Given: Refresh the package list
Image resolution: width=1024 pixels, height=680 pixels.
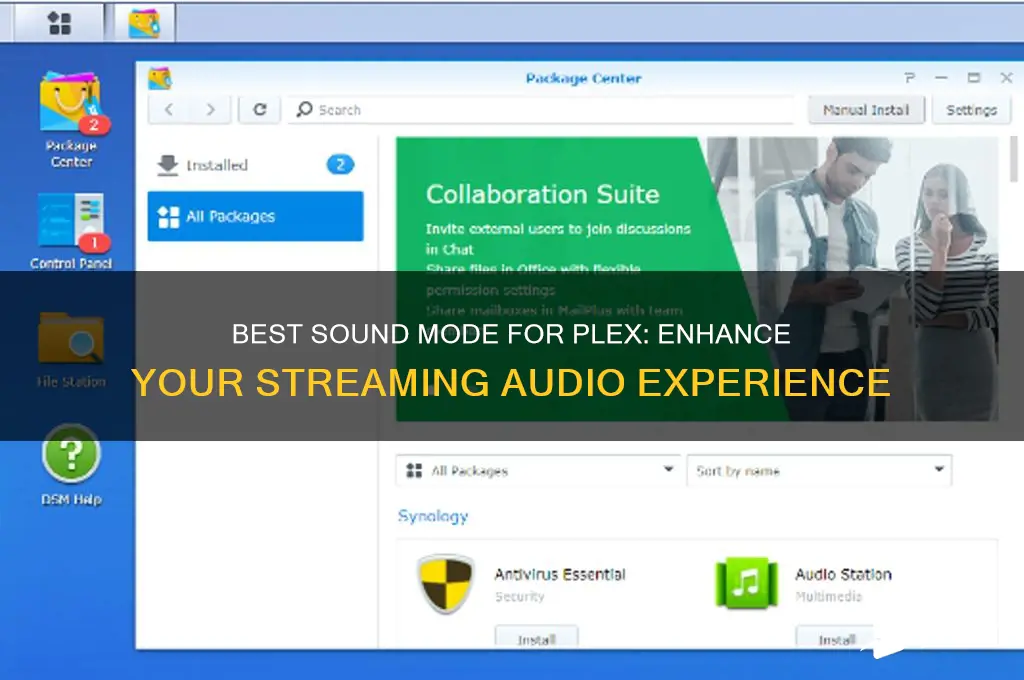Looking at the screenshot, I should coord(260,110).
